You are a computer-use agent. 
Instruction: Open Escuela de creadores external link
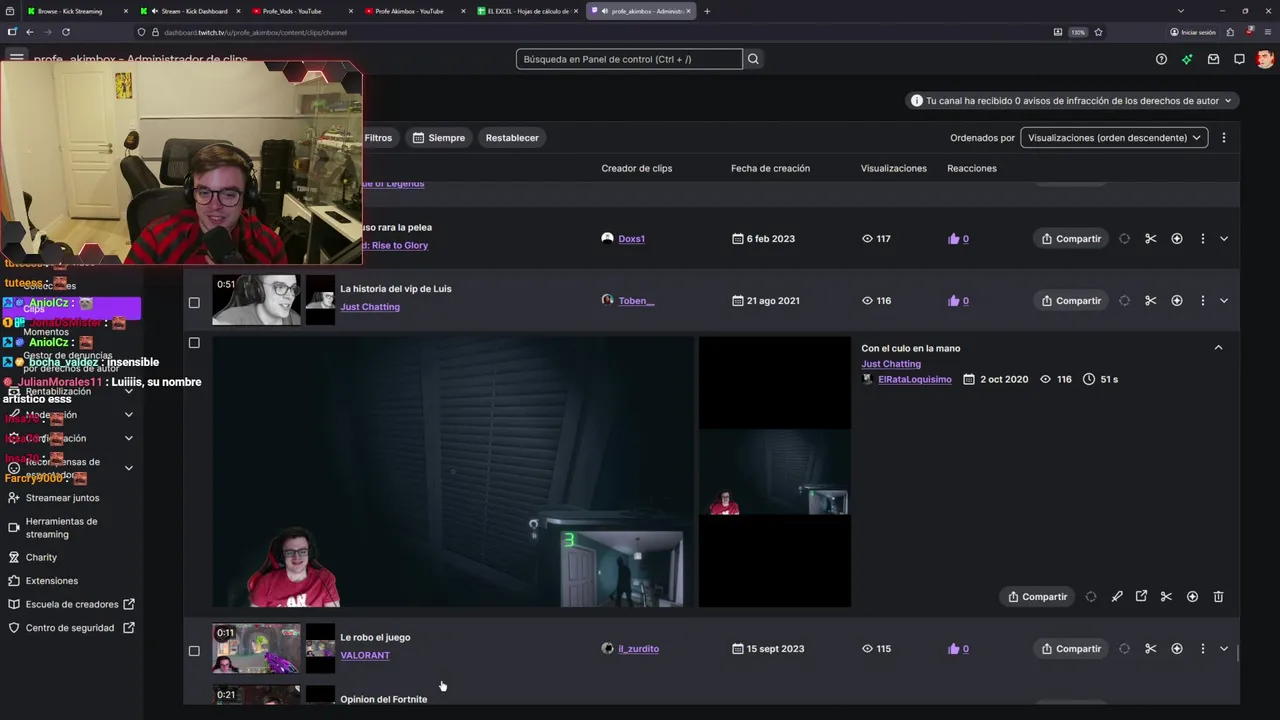[x=72, y=605]
